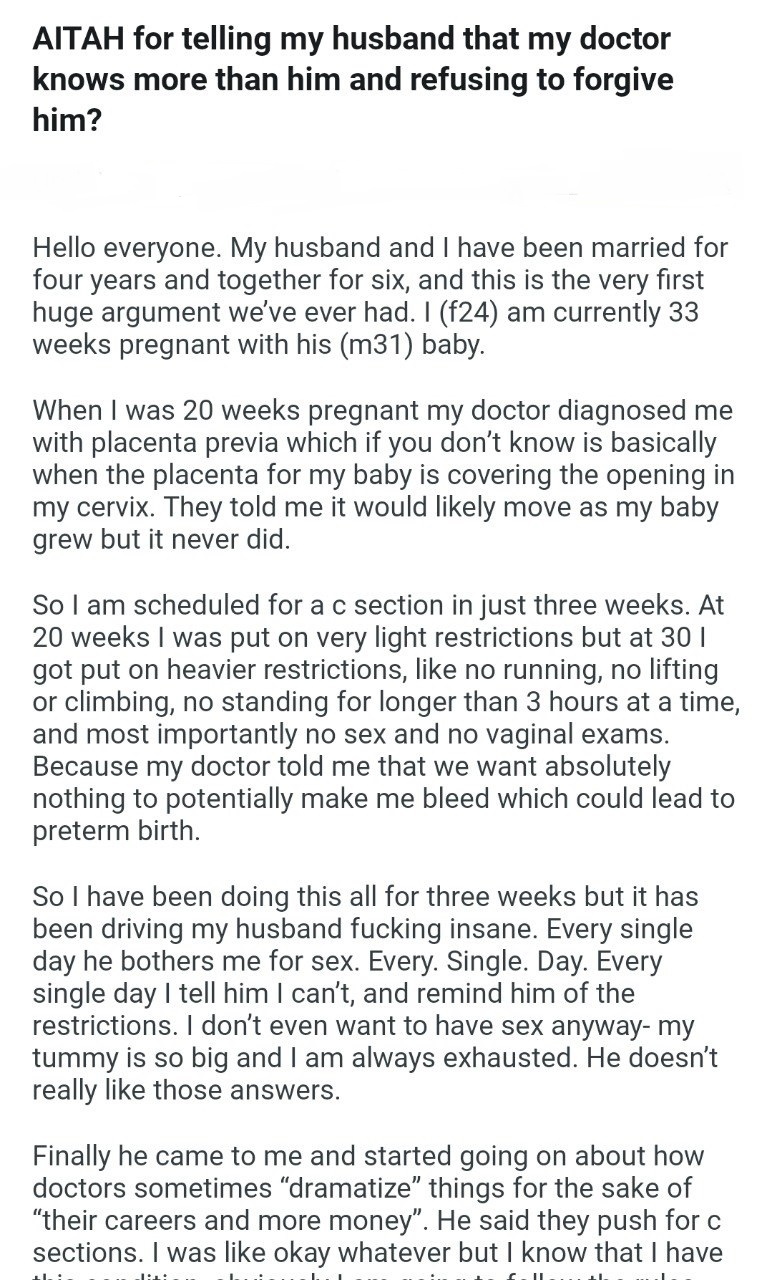The width and height of the screenshot is (772, 1280).
Task: Open the AITAH post title
Action: tap(353, 78)
